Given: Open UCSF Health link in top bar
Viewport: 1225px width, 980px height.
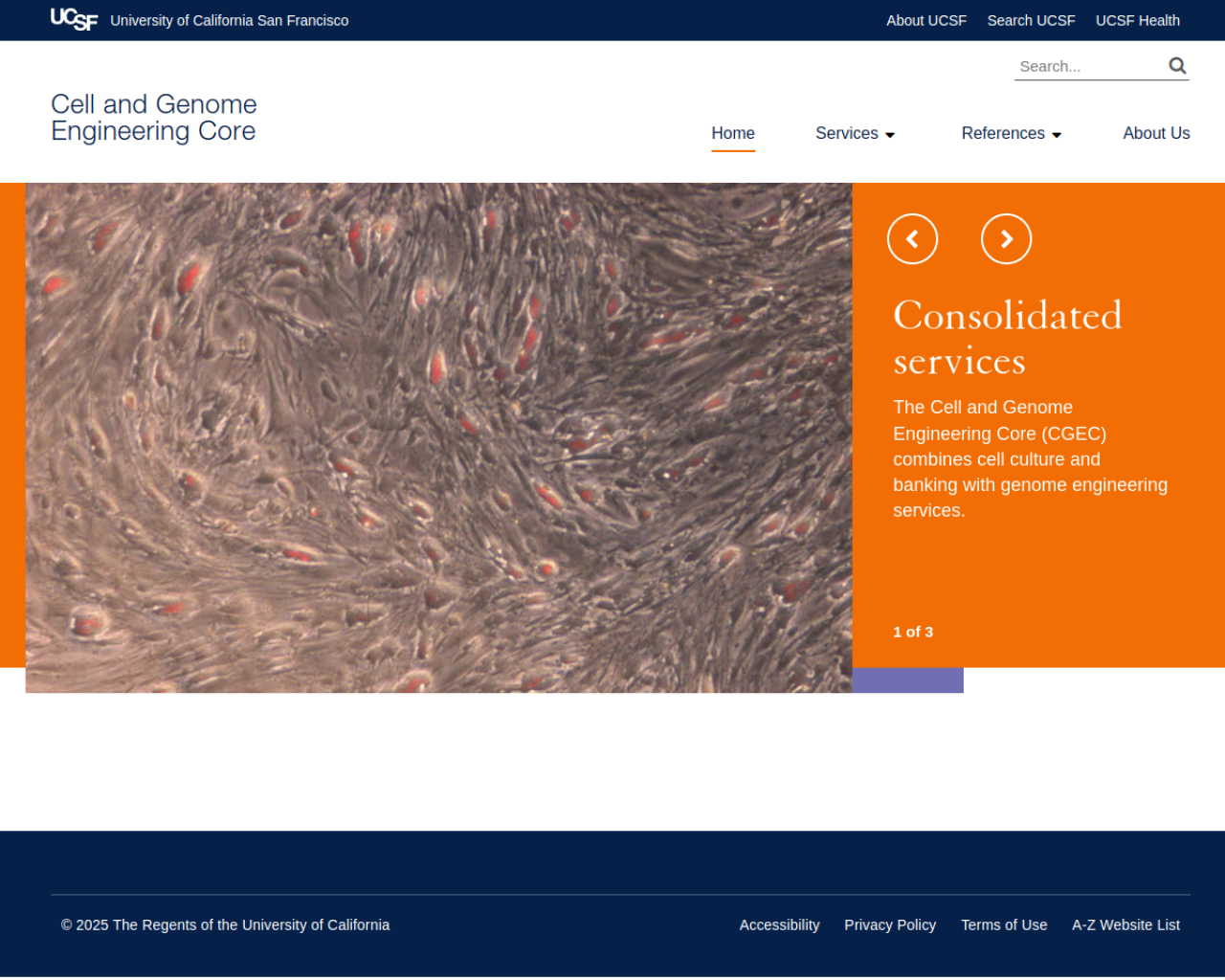Looking at the screenshot, I should click(1137, 20).
